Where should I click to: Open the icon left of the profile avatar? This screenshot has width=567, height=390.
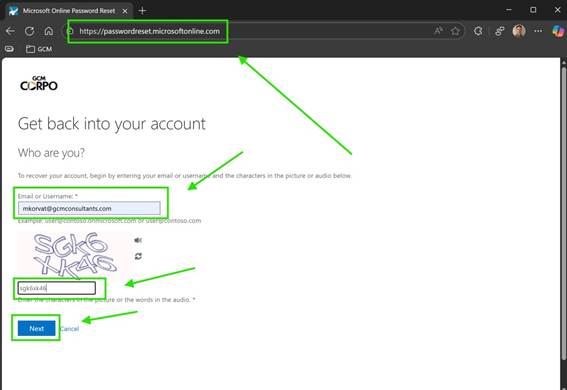pyautogui.click(x=500, y=31)
